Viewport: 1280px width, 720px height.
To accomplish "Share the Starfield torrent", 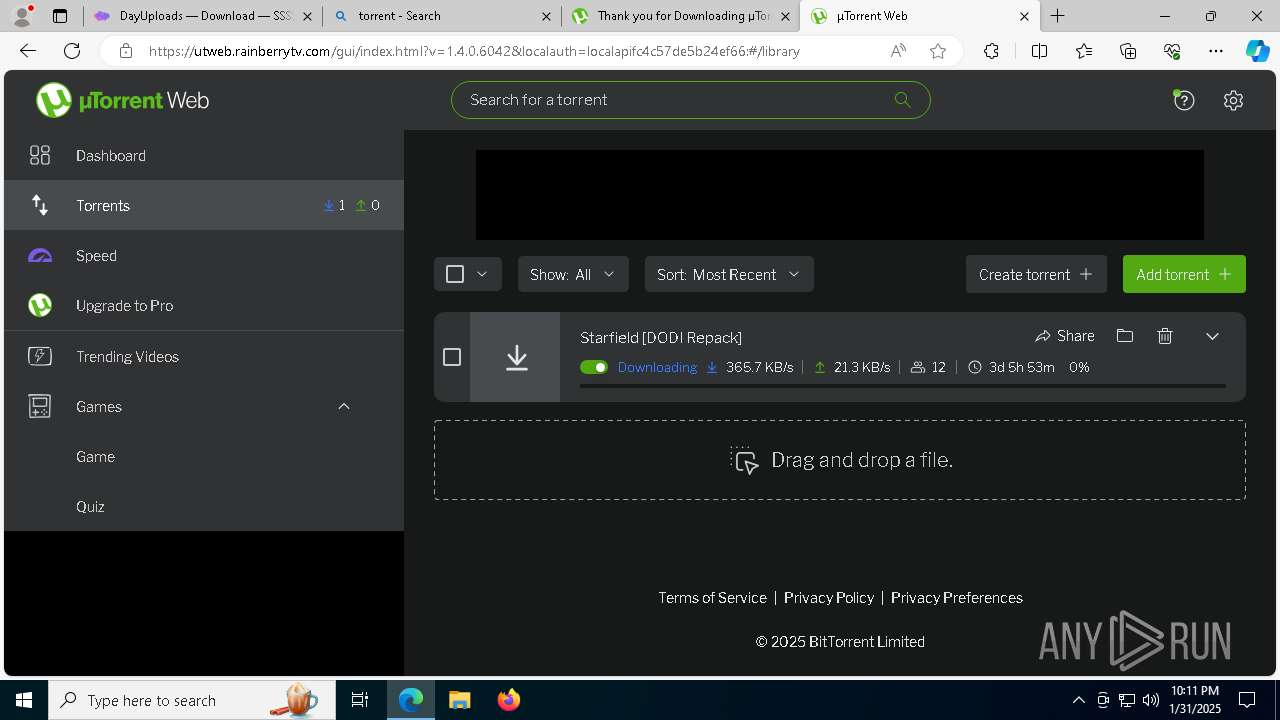I will coord(1065,336).
